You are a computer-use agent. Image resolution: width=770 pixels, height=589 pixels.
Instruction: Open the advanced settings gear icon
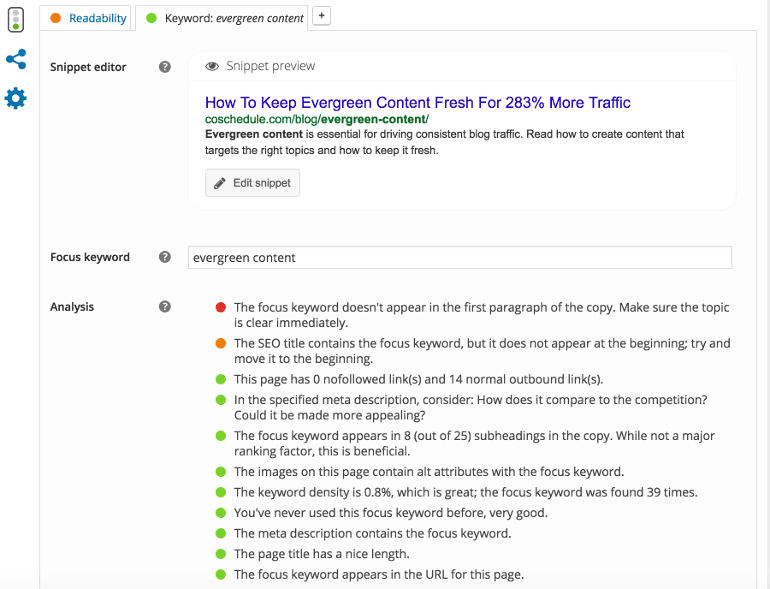pos(16,98)
